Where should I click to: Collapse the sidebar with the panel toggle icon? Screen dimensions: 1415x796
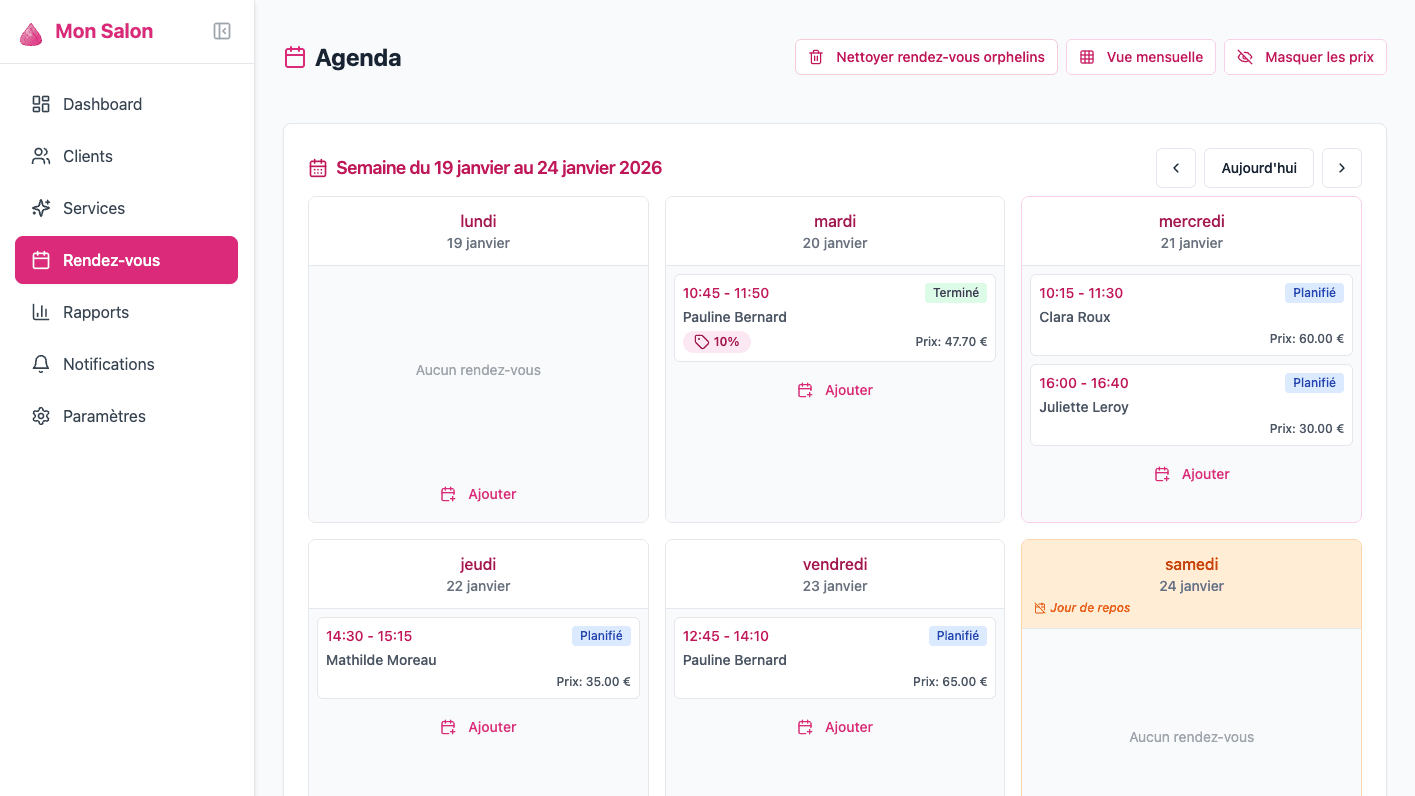[221, 31]
